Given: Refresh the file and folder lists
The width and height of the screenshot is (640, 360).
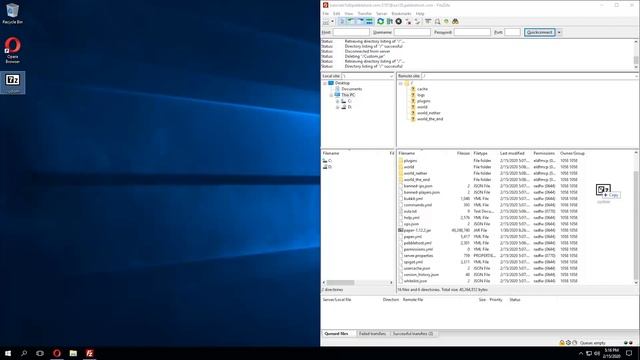Looking at the screenshot, I should pyautogui.click(x=380, y=22).
